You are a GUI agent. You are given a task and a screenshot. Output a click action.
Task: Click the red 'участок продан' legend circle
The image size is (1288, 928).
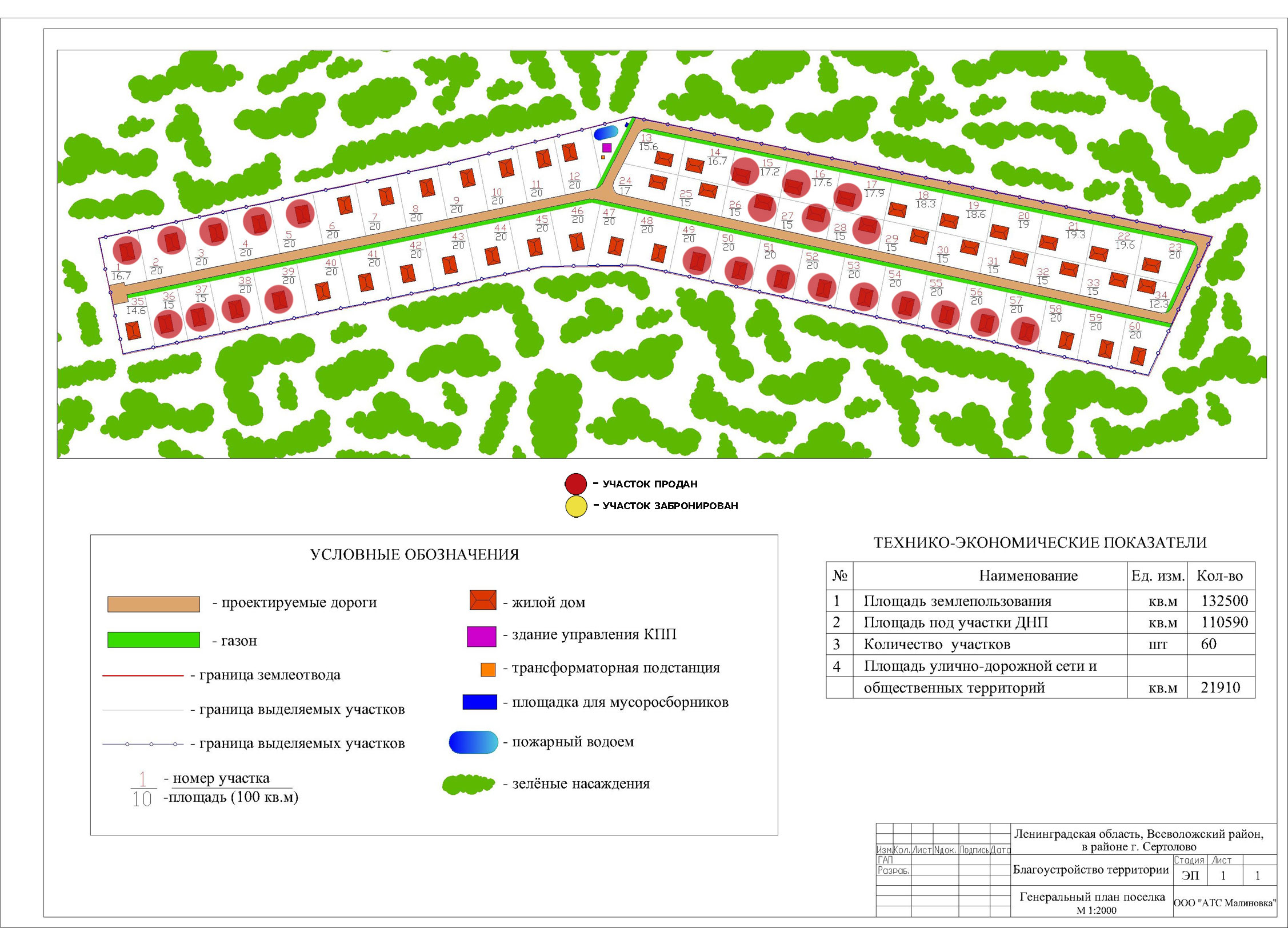point(575,484)
